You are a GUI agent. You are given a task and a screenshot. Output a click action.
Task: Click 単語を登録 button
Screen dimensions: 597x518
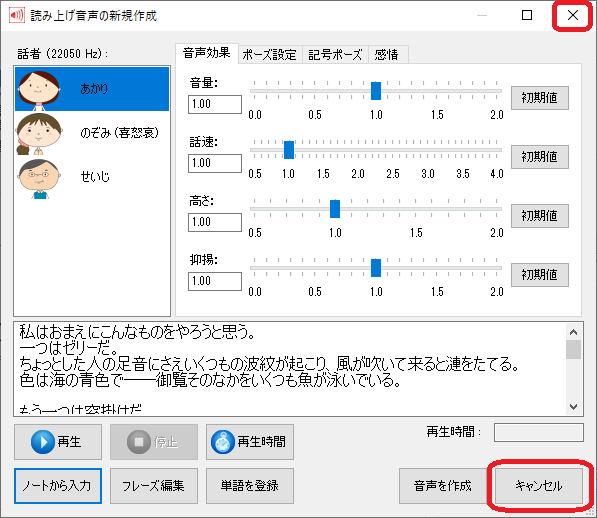[250, 486]
